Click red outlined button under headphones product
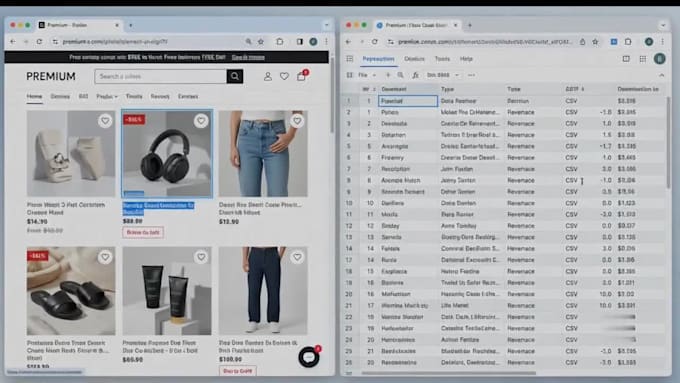Viewport: 680px width, 383px height. 143,232
